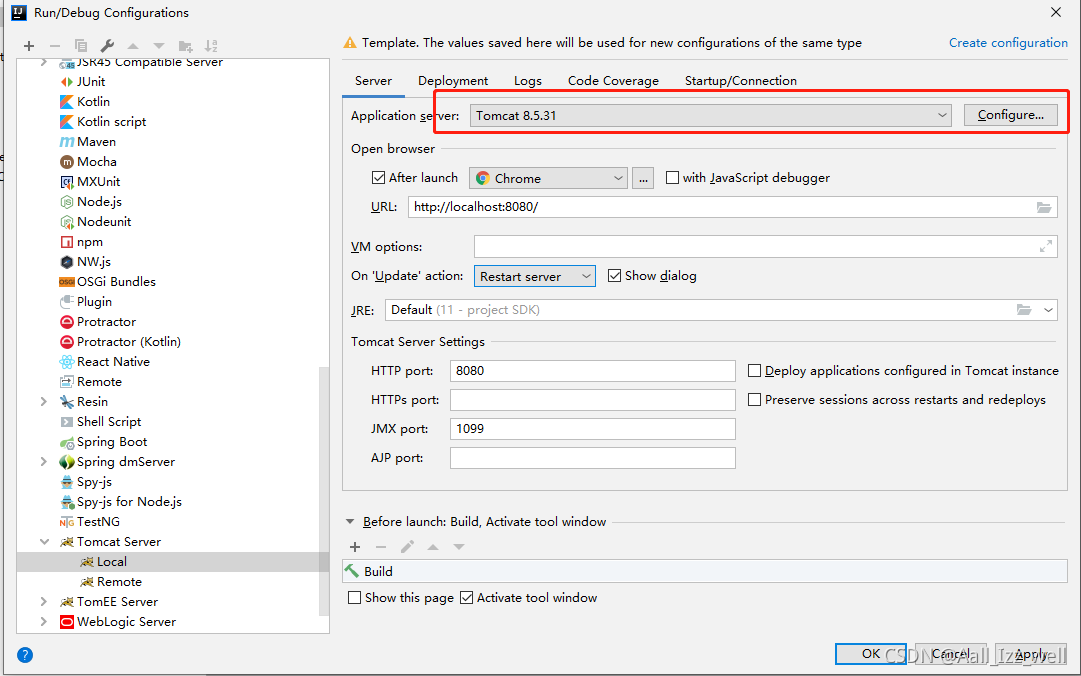Select Kotlin script template
The height and width of the screenshot is (676, 1081).
tap(111, 121)
